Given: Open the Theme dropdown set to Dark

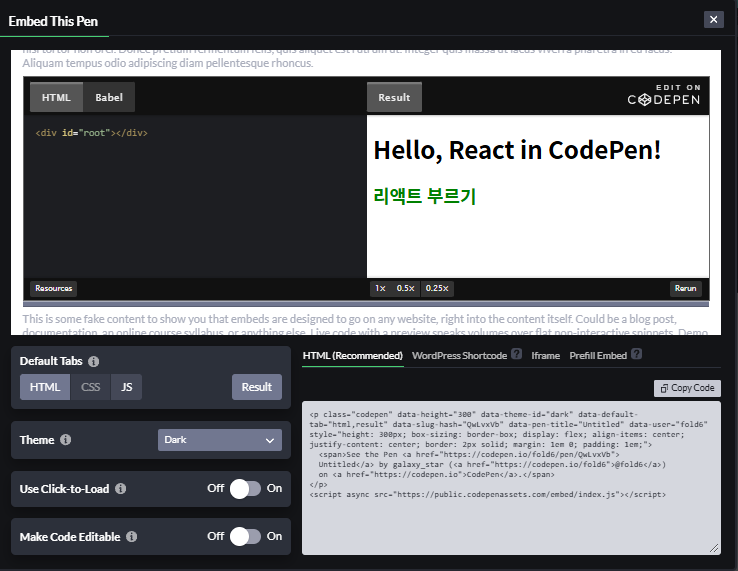Looking at the screenshot, I should pyautogui.click(x=220, y=440).
